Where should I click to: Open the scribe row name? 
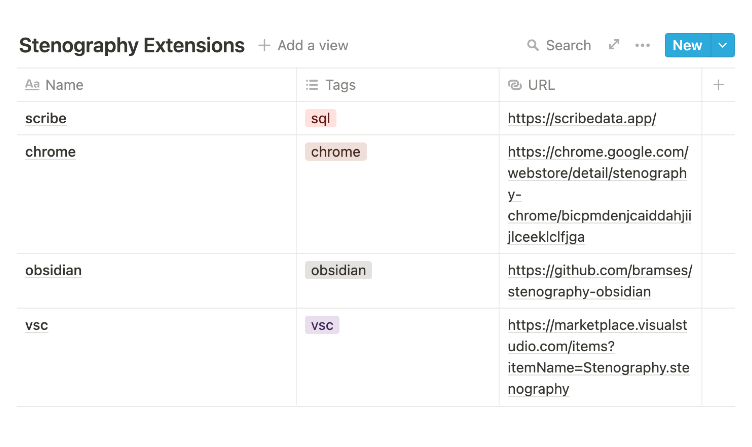coord(46,118)
